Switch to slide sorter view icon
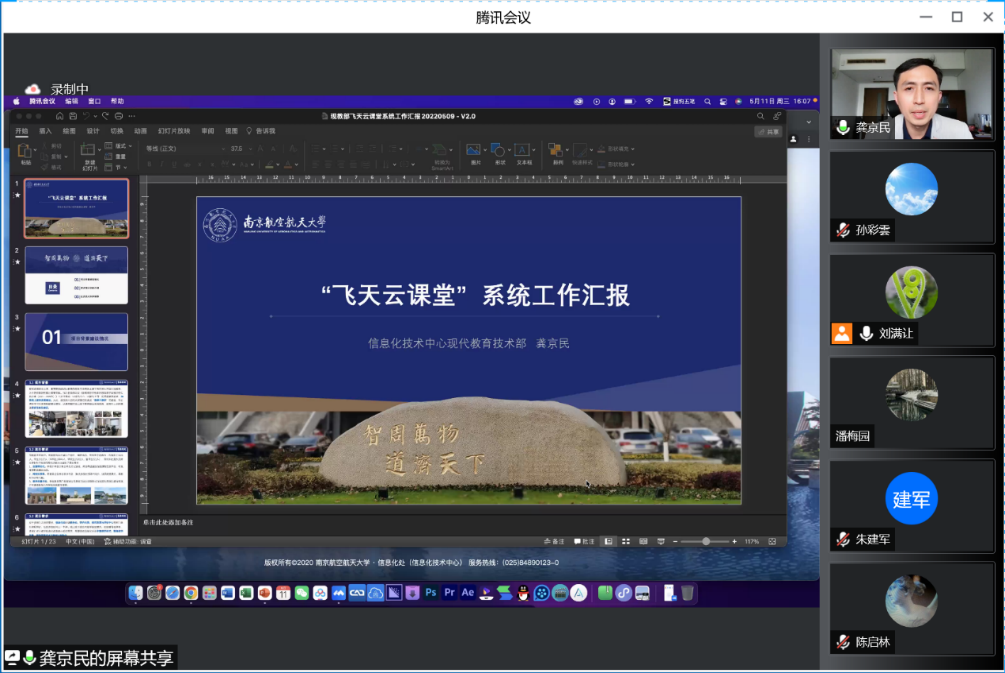Image resolution: width=1005 pixels, height=673 pixels. click(626, 542)
